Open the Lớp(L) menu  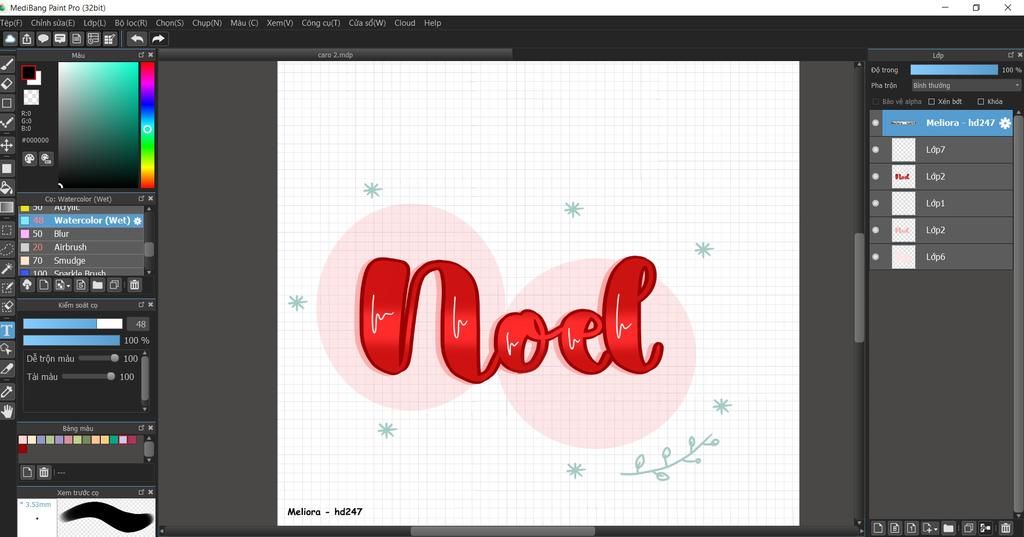95,23
